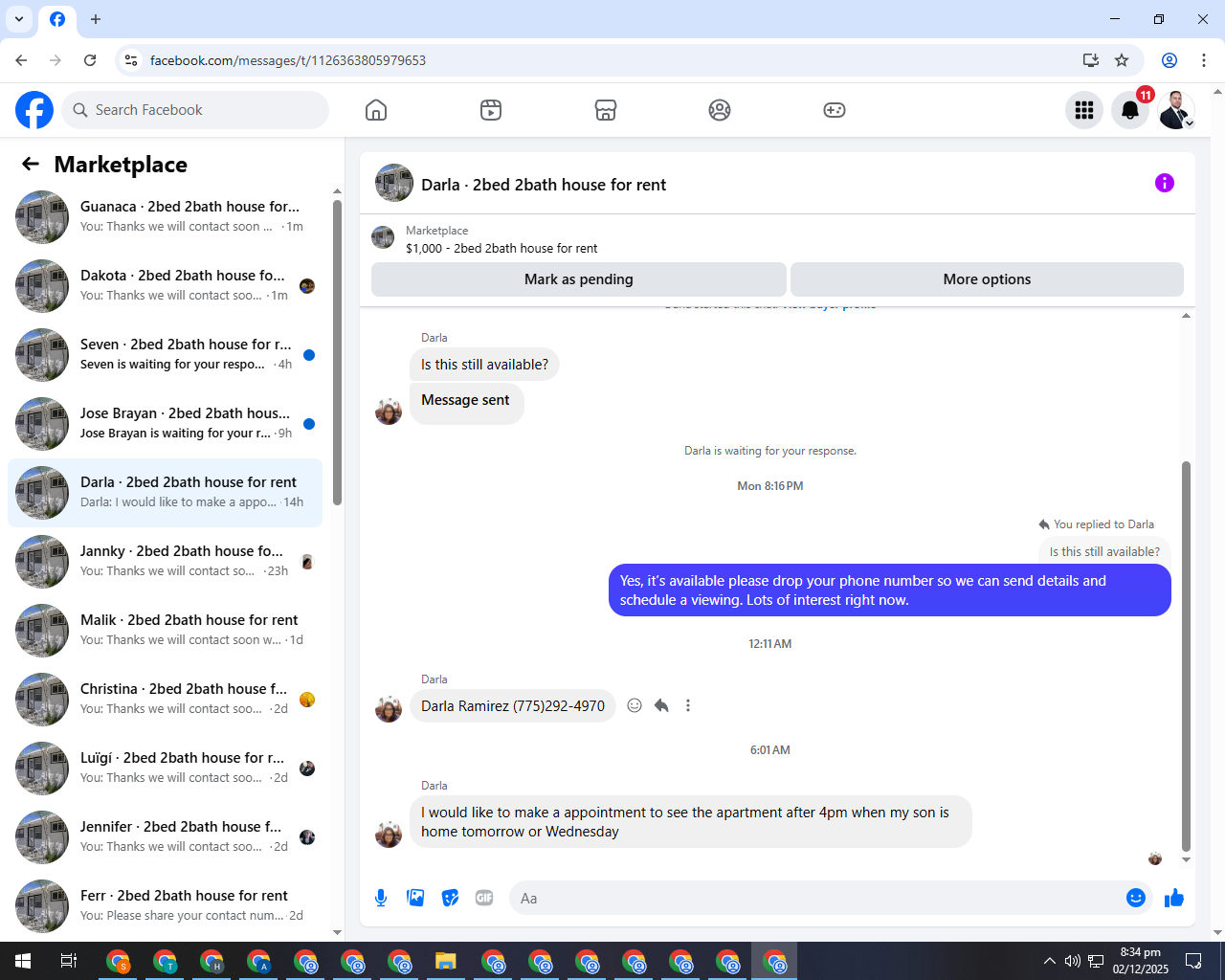Click the quoted 'Is this still available?' reply
Viewport: 1225px width, 980px height.
[1104, 551]
